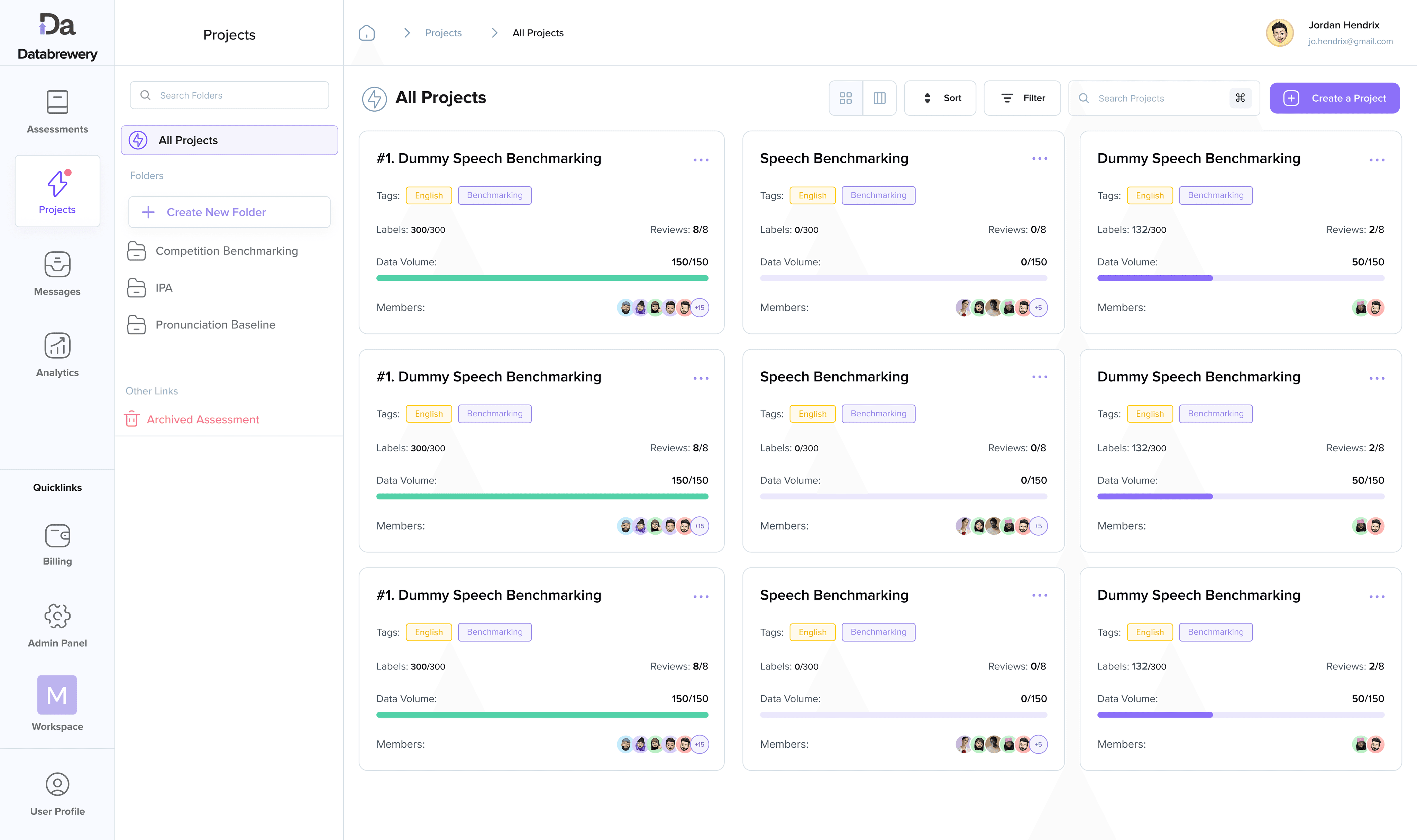
Task: Click Create New Folder
Action: (229, 212)
